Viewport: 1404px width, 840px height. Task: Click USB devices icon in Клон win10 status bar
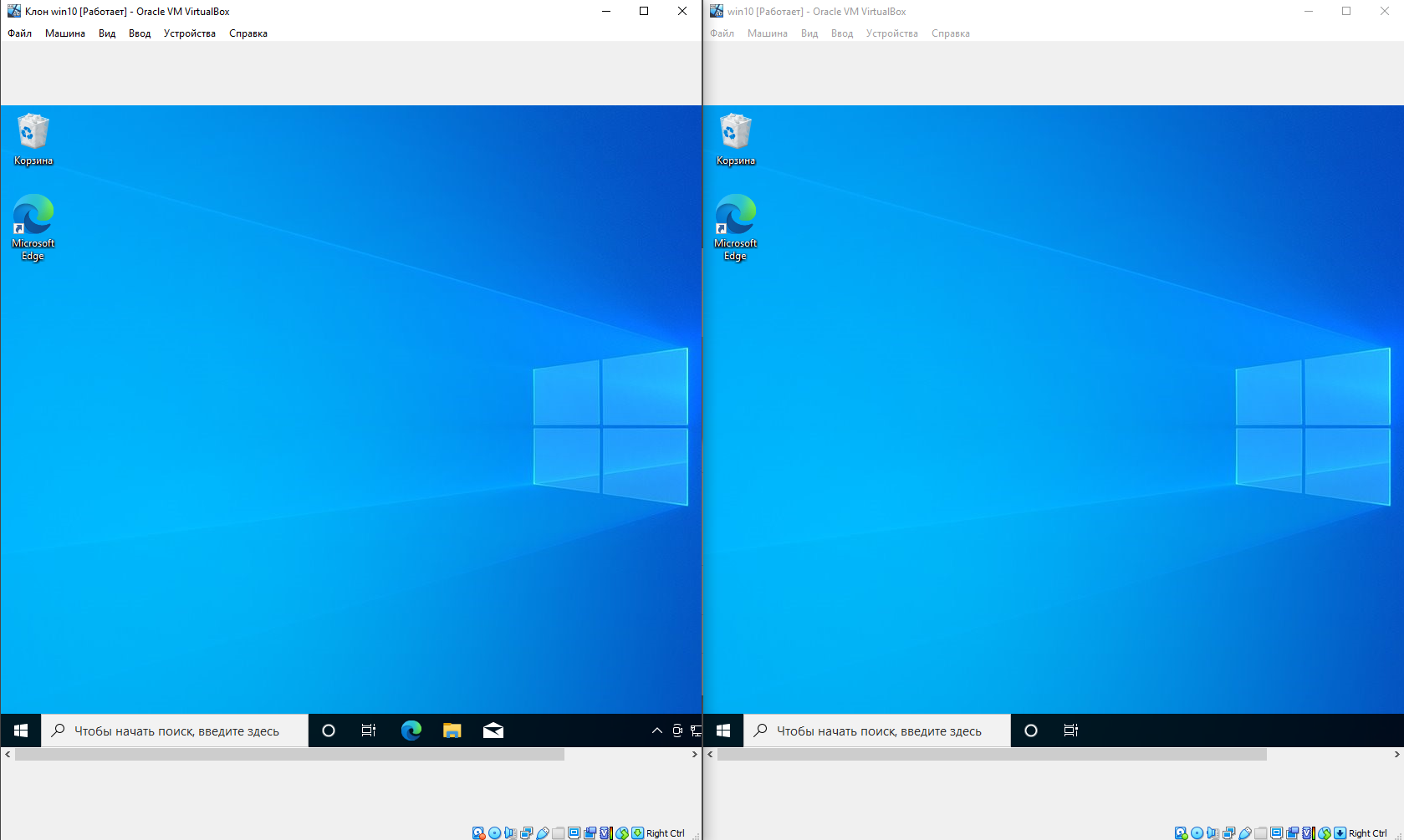point(543,832)
